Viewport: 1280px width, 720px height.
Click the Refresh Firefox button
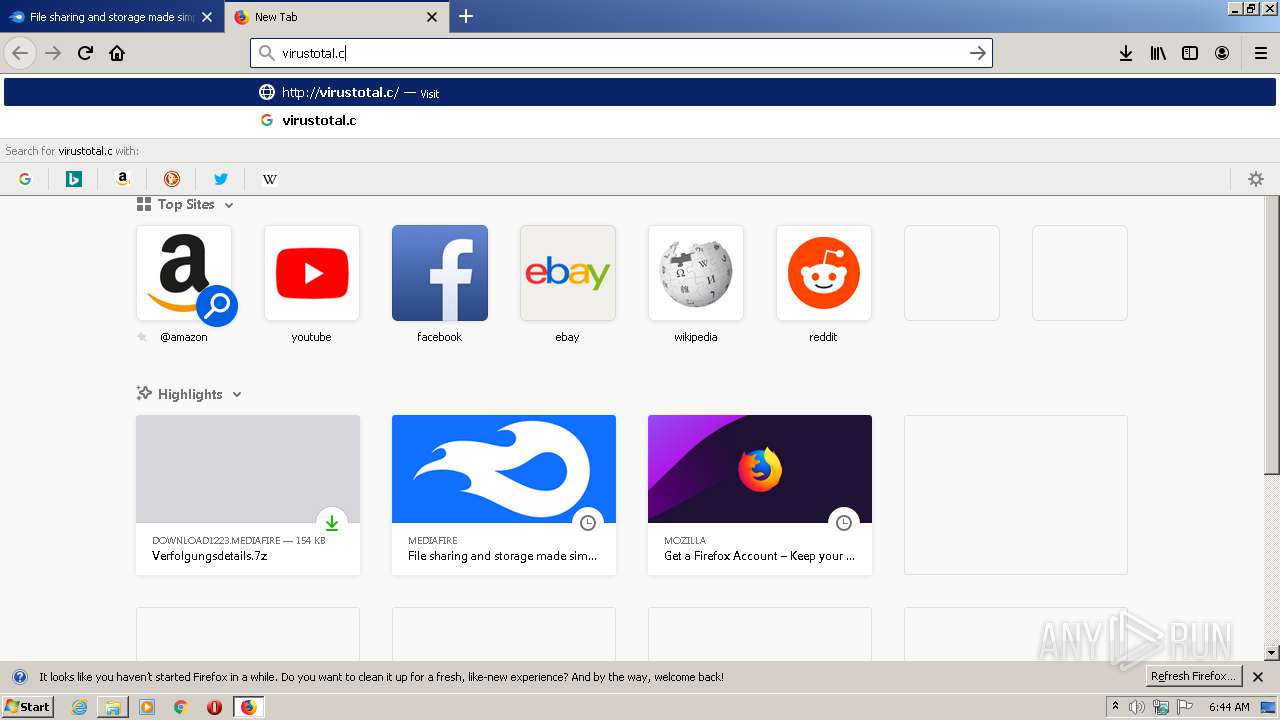point(1193,676)
